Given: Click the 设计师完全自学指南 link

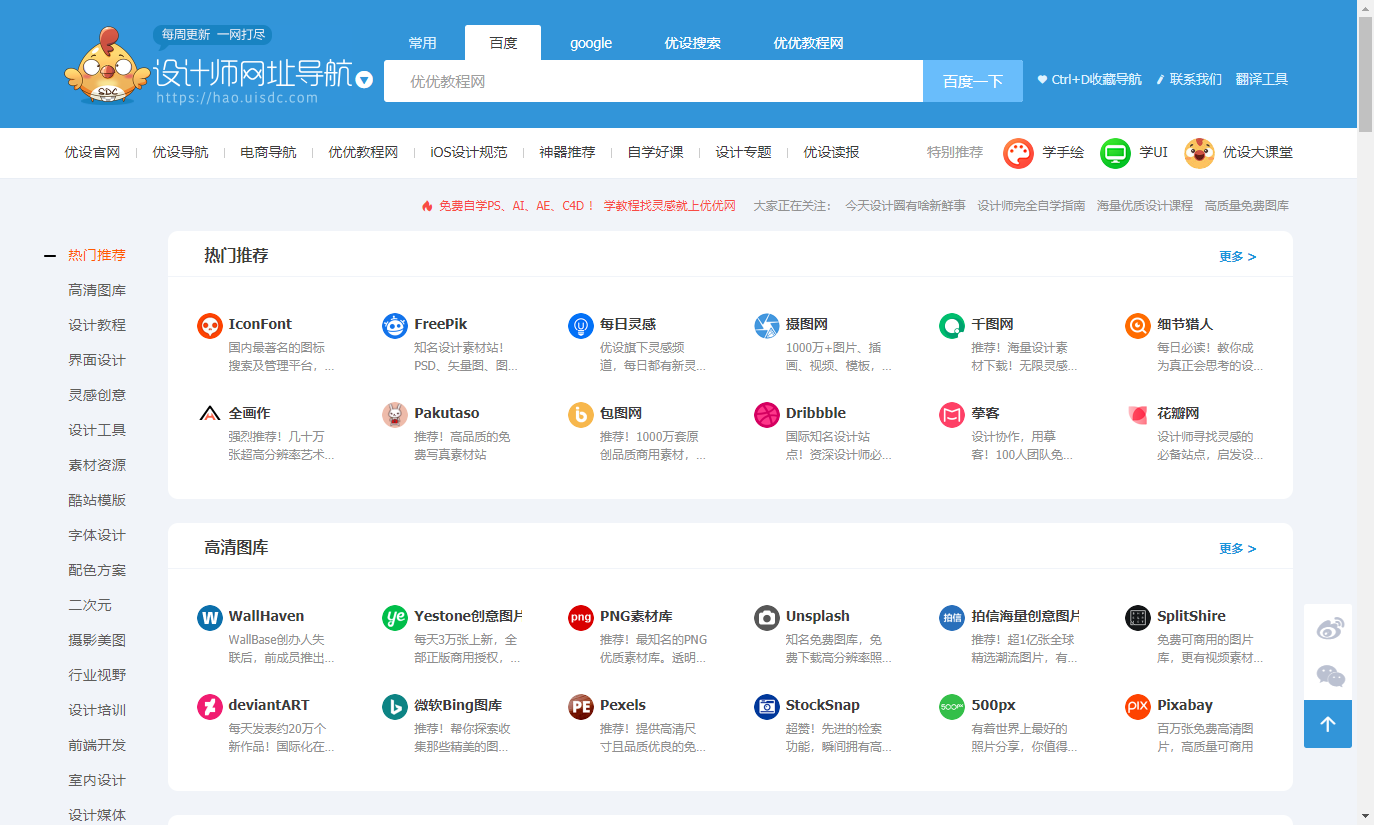Looking at the screenshot, I should (x=1031, y=205).
